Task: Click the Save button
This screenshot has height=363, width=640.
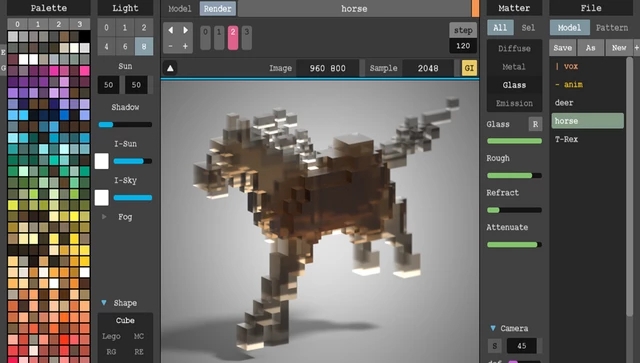Action: click(562, 48)
